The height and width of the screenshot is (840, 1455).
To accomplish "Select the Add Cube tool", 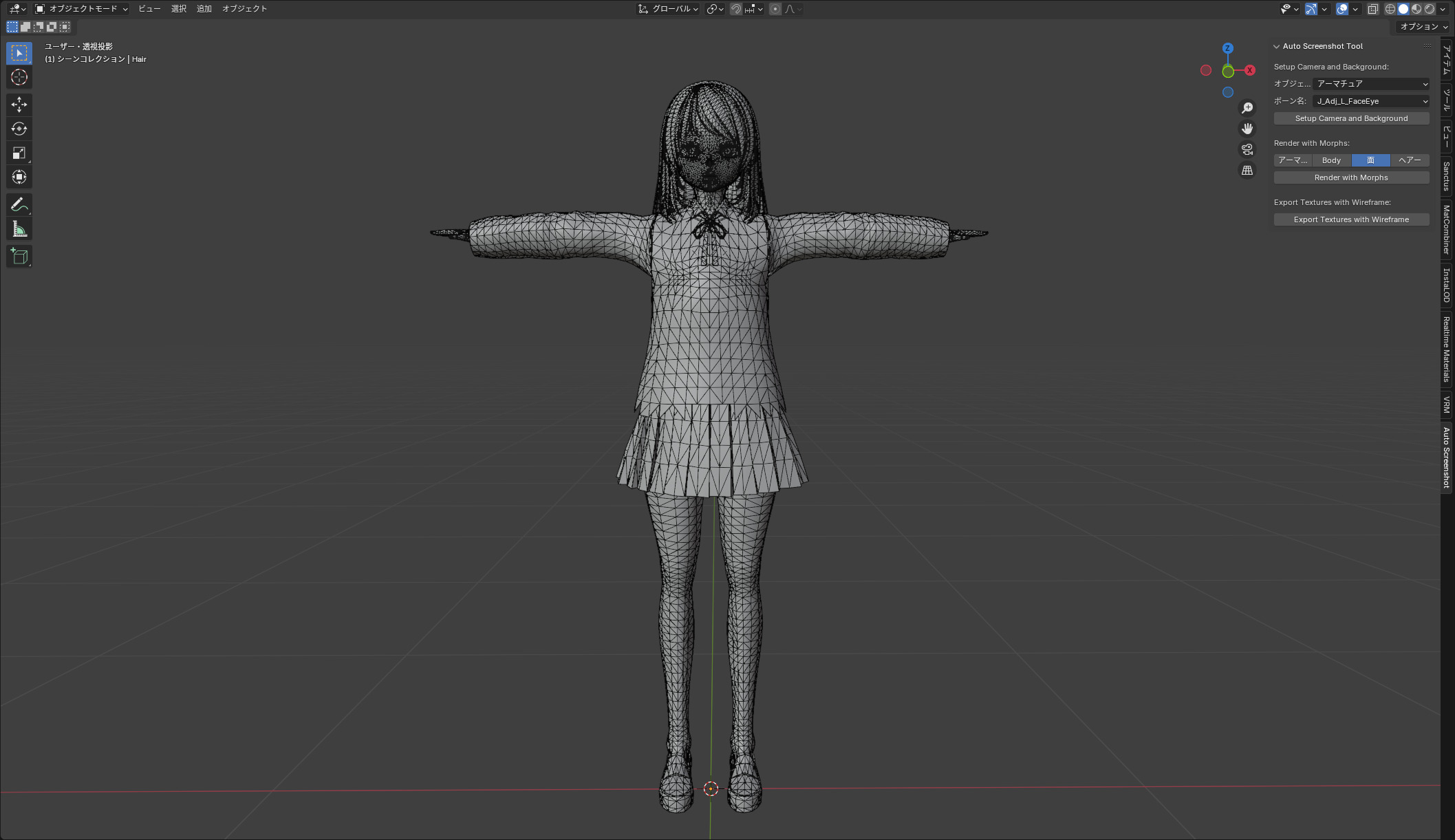I will 19,256.
